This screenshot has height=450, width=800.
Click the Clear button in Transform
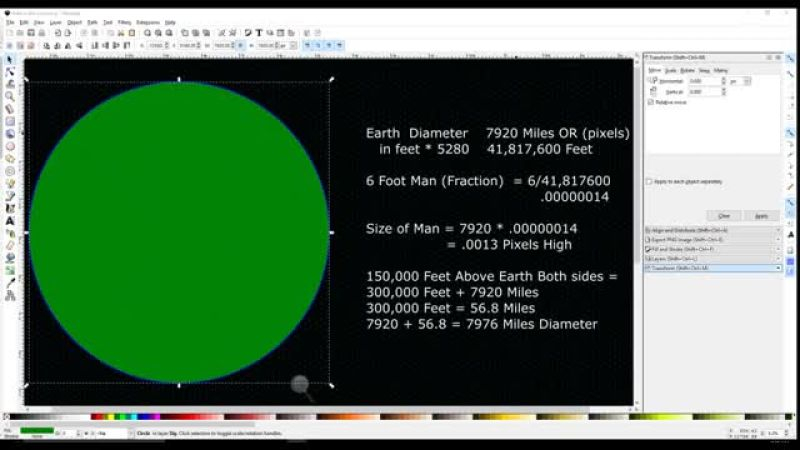coord(724,215)
